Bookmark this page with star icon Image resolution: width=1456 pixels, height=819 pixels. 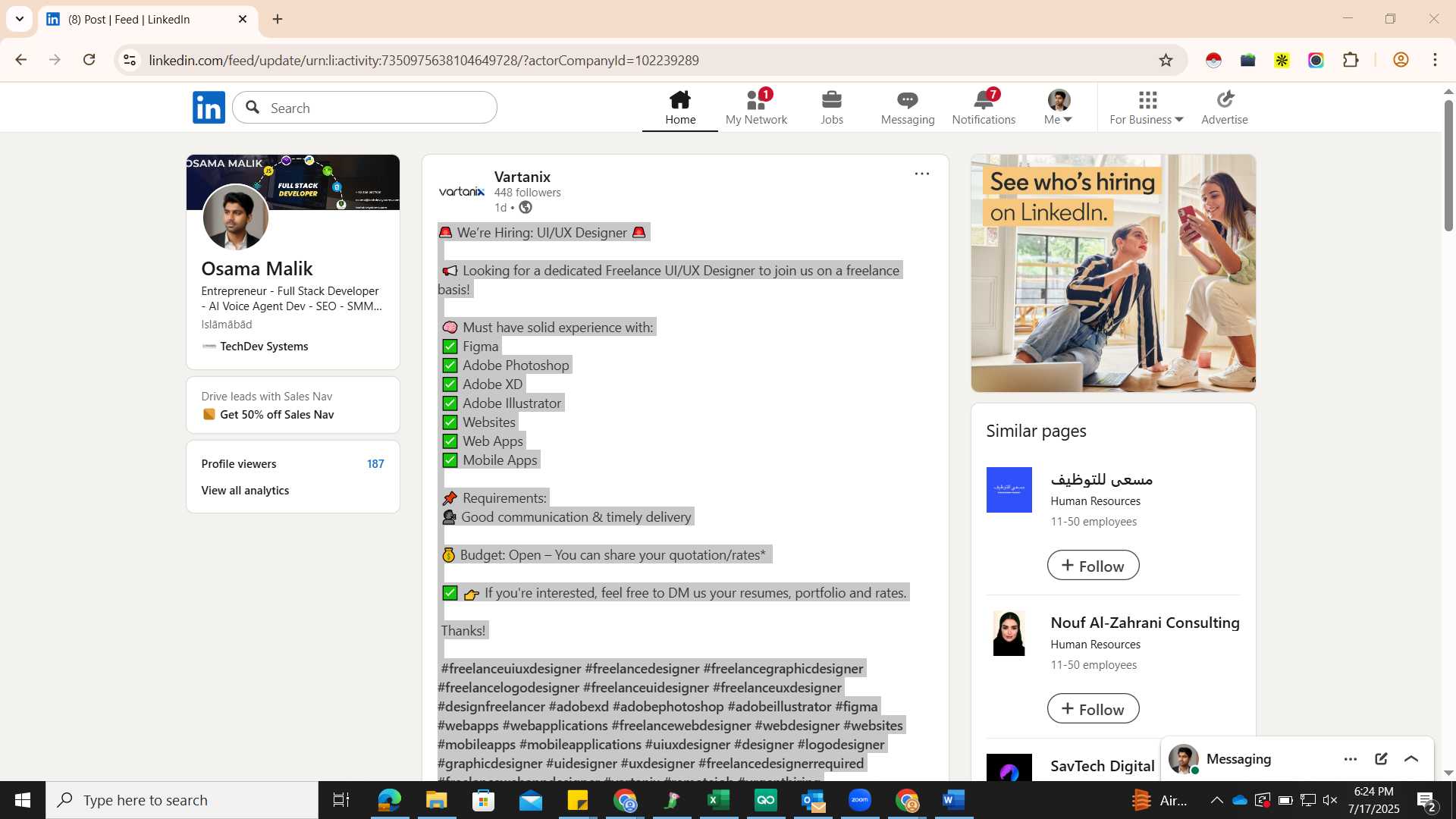[x=1166, y=60]
